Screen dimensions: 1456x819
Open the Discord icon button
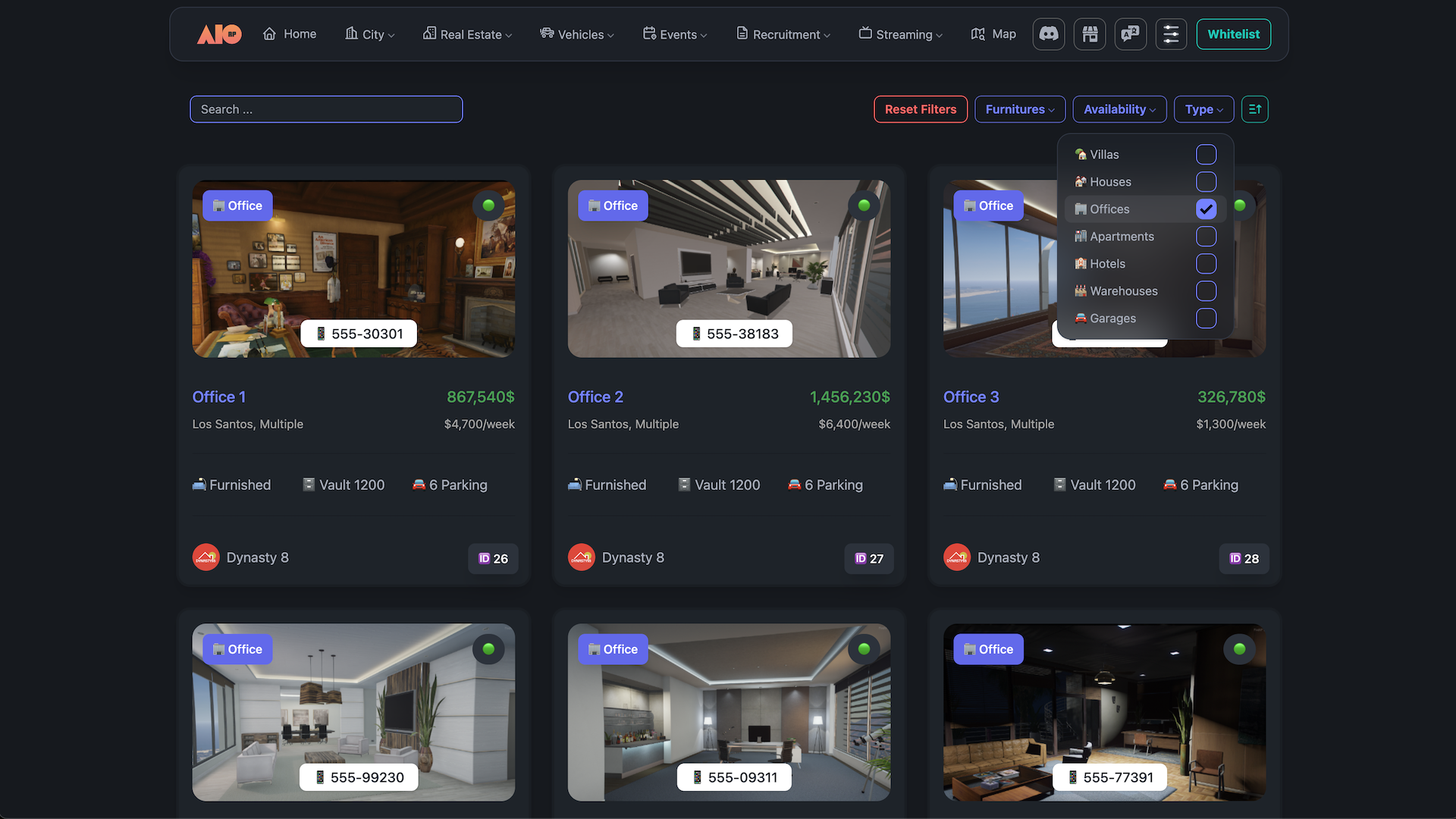coord(1049,34)
